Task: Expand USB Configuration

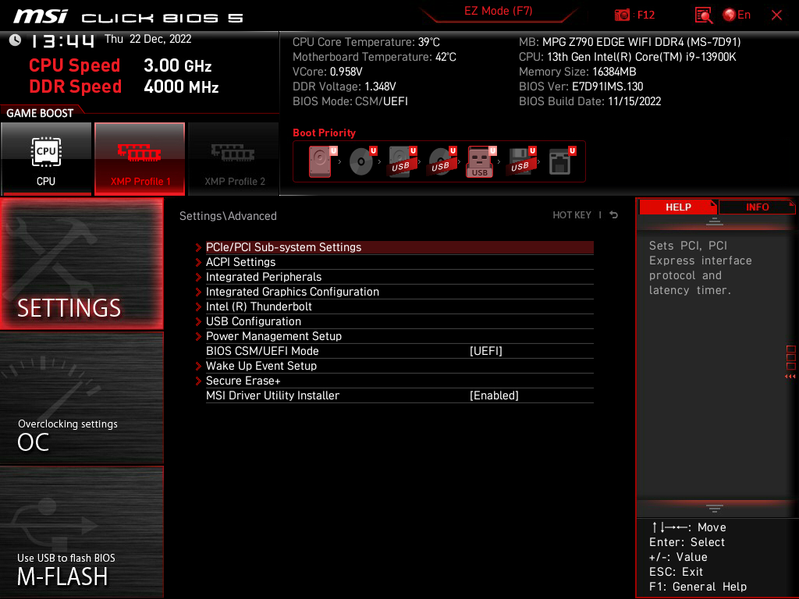Action: point(400,321)
